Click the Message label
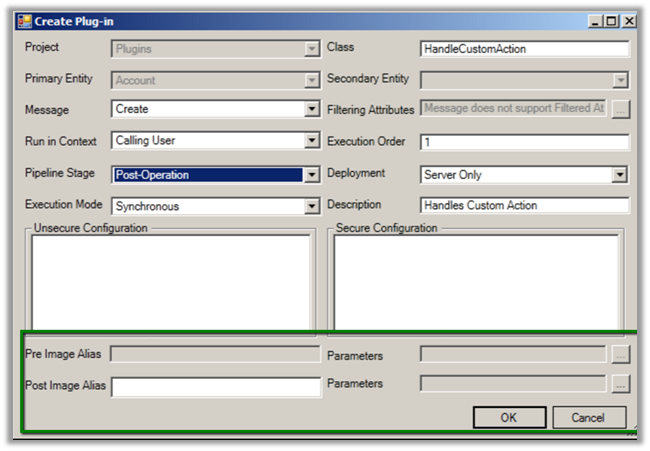 coord(47,110)
